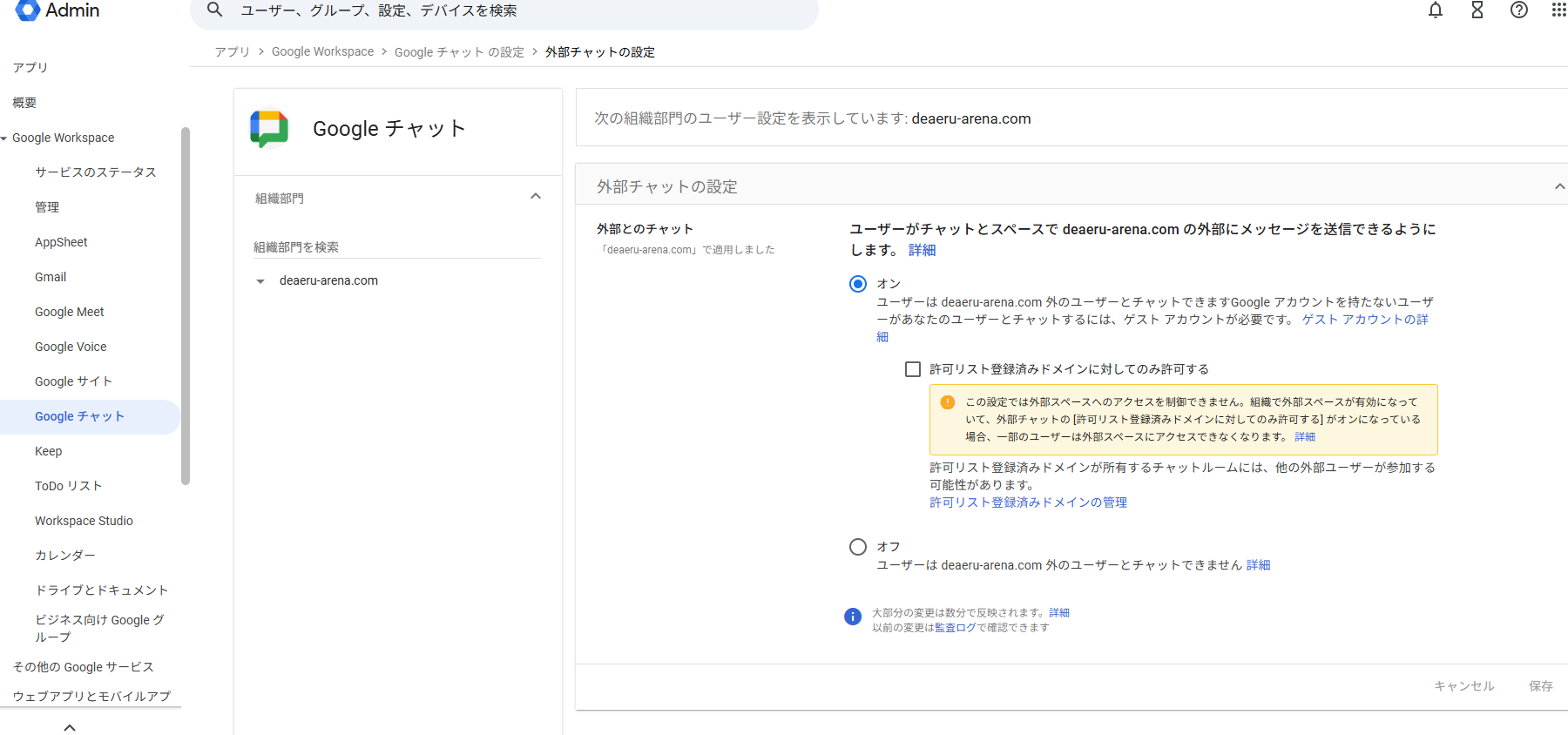
Task: Check 許可リスト登録済みドメインに対してのみ許可する checkbox
Action: 913,369
